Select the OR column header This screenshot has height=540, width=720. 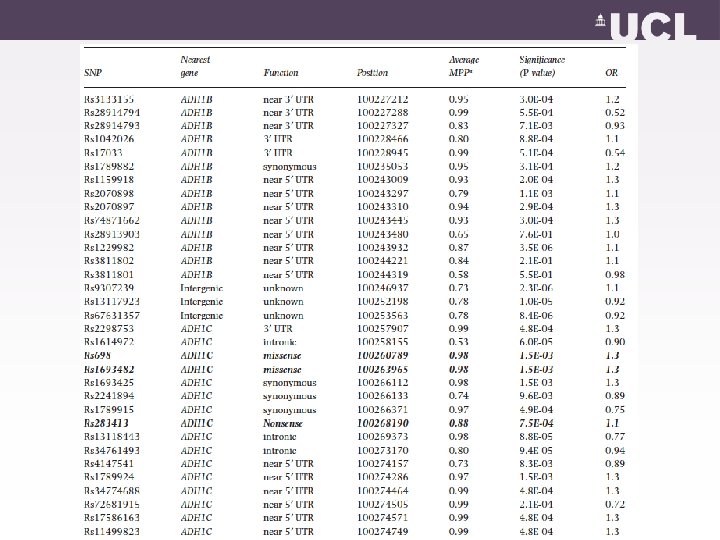[x=611, y=73]
